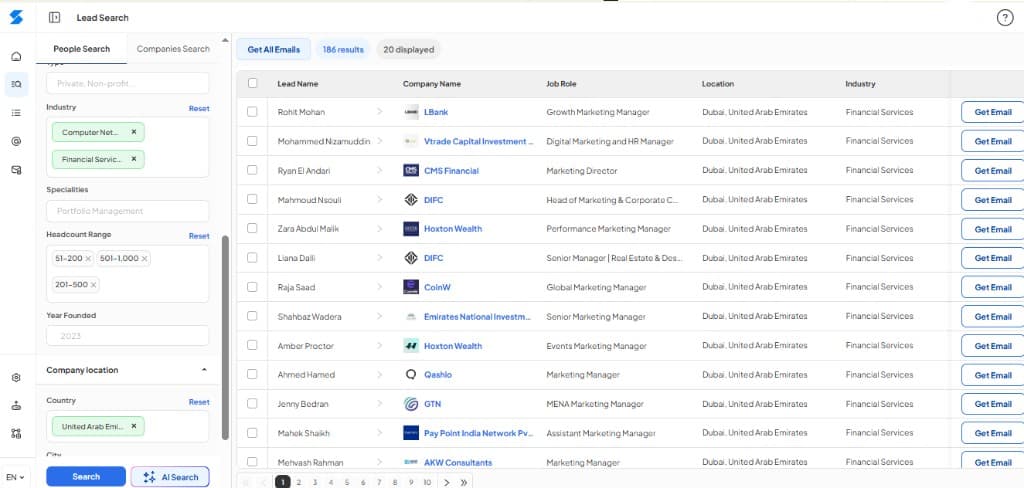Reset the Headcount Range filter
The width and height of the screenshot is (1024, 488).
coord(199,236)
